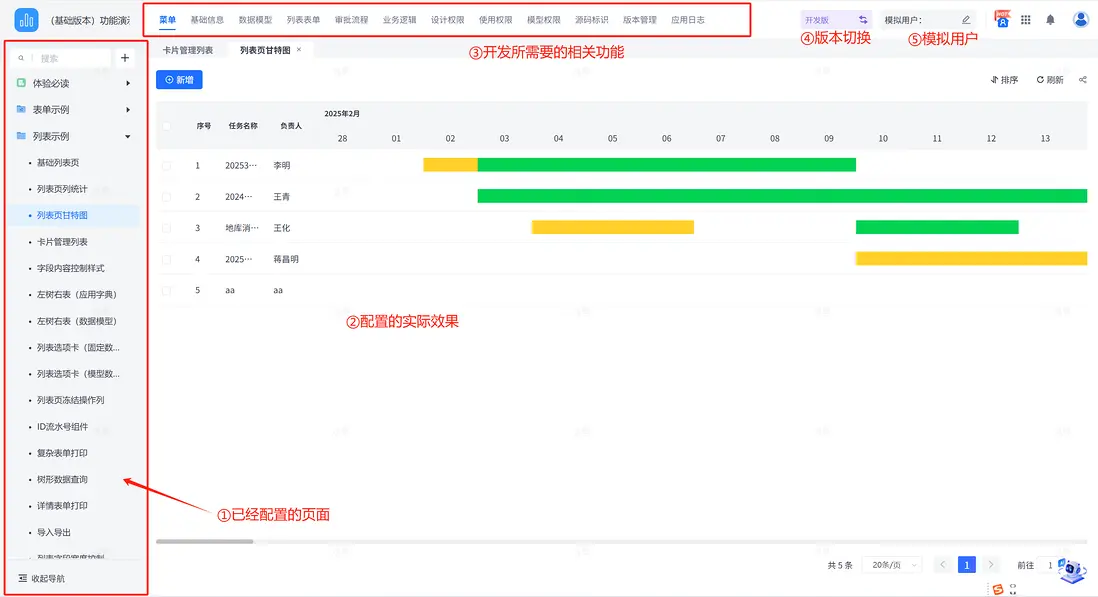Switch to the 数据模型 tab
The width and height of the screenshot is (1098, 597).
(x=255, y=20)
